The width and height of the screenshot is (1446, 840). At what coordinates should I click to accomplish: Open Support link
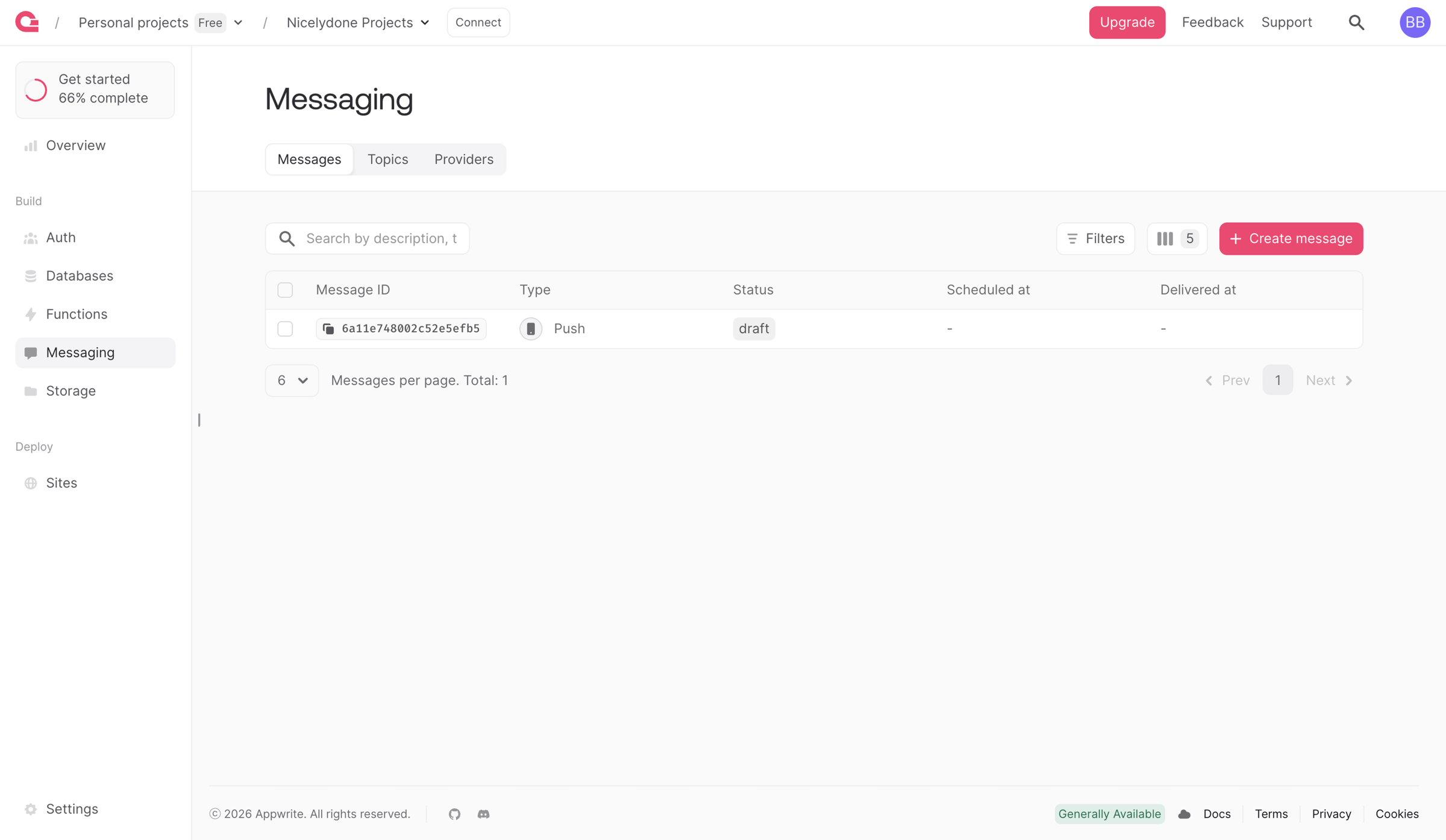click(1286, 22)
